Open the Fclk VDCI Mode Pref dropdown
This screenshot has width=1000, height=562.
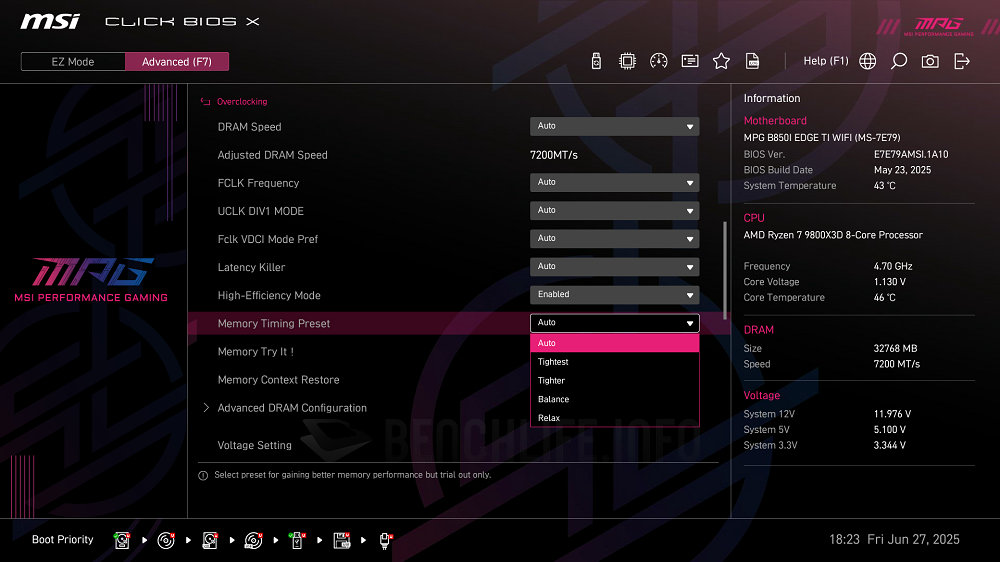tap(614, 239)
